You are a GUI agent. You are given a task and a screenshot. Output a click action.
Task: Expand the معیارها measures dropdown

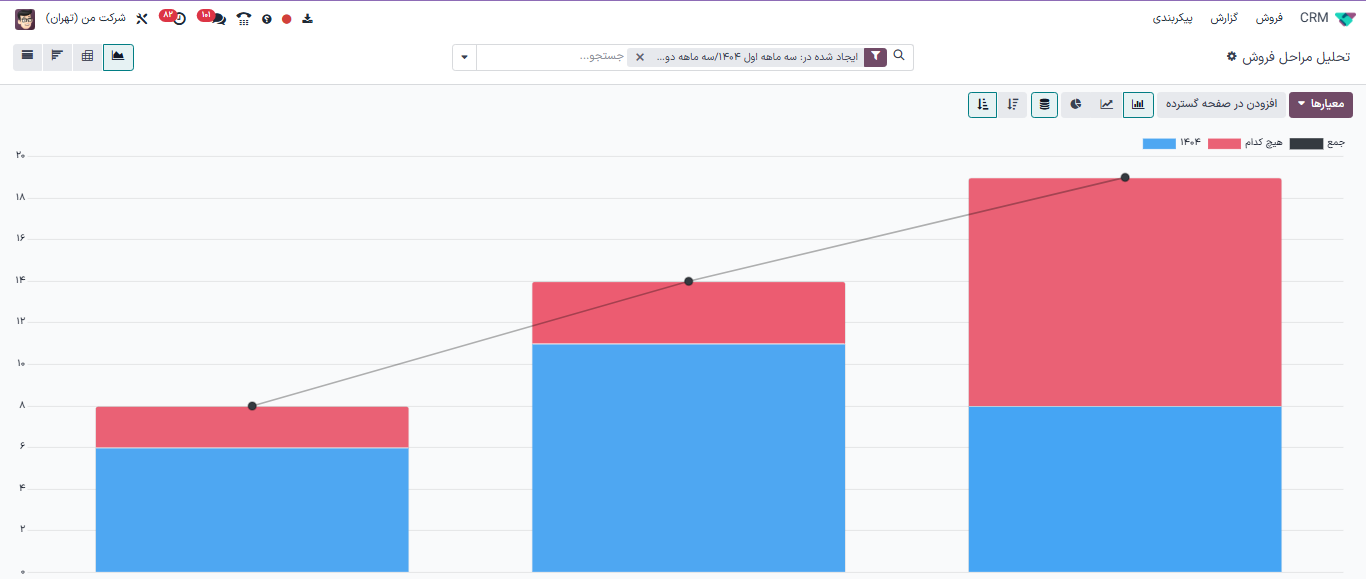(1320, 104)
